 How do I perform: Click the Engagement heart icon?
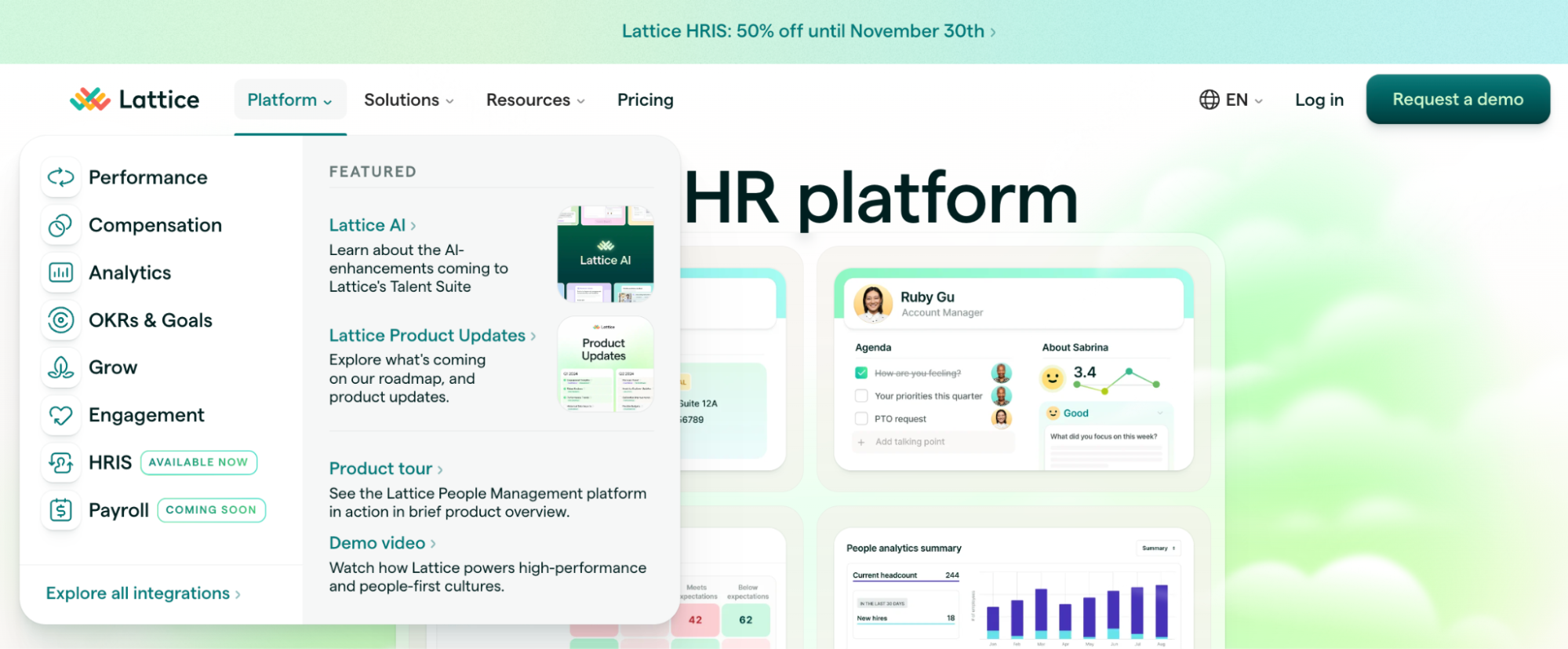(60, 415)
